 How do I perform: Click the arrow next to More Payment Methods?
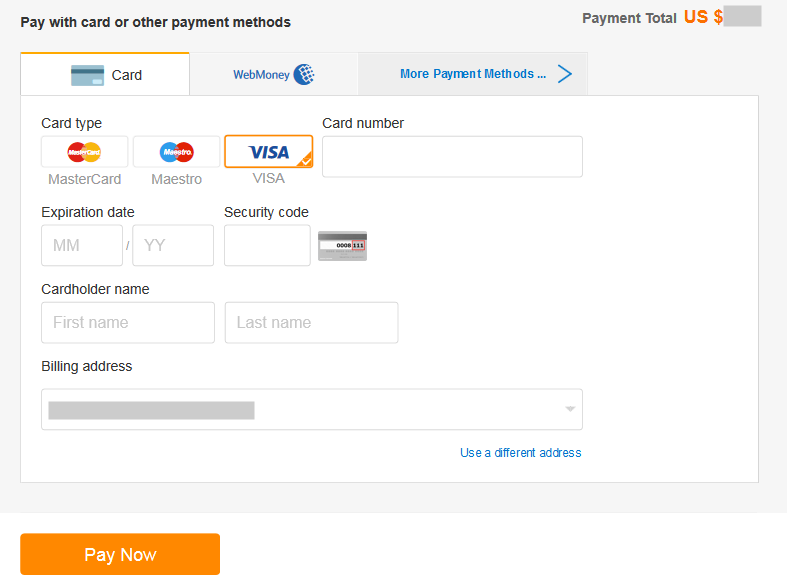point(565,74)
